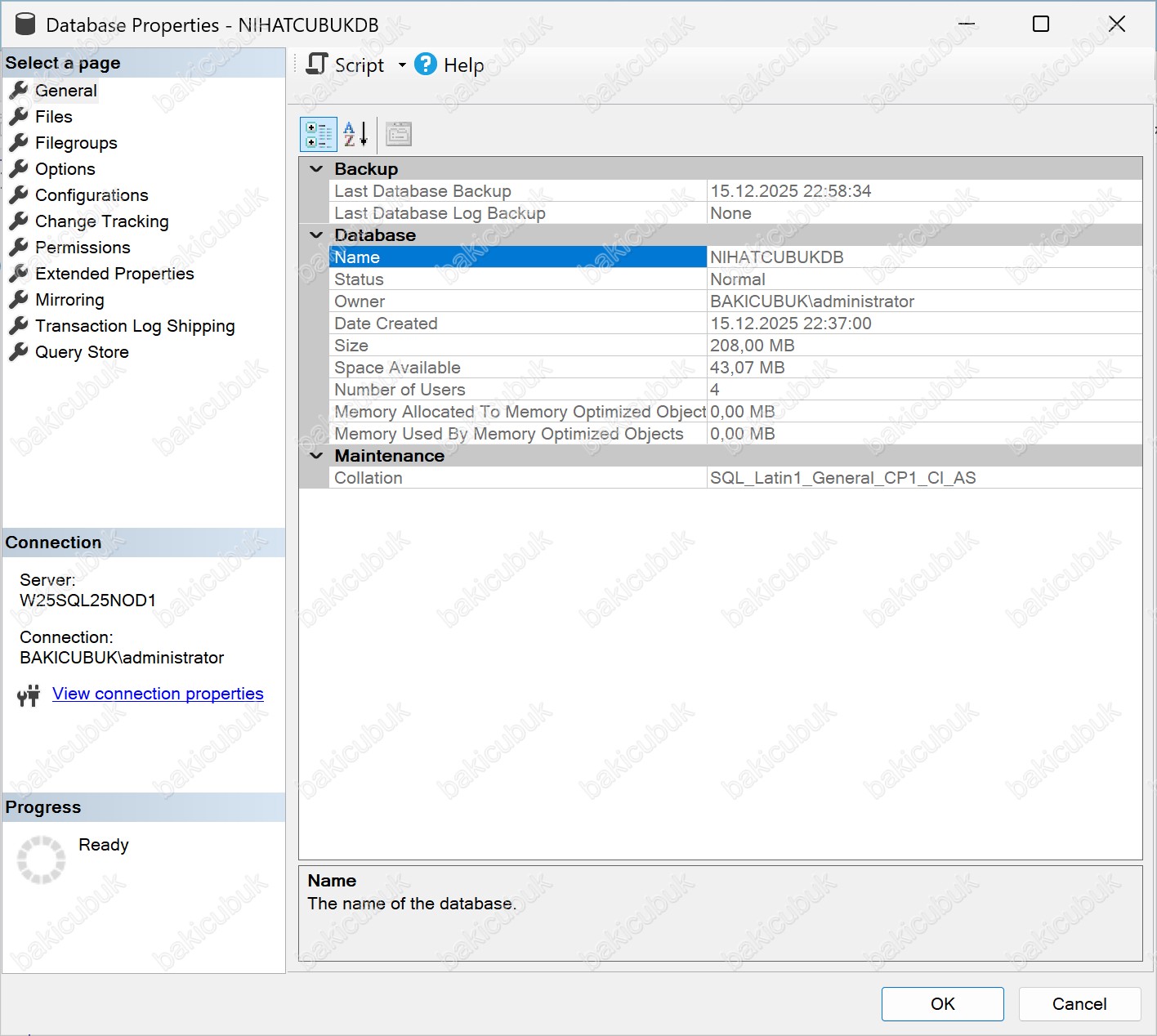Click the Script icon in toolbar
This screenshot has width=1157, height=1036.
pos(317,65)
